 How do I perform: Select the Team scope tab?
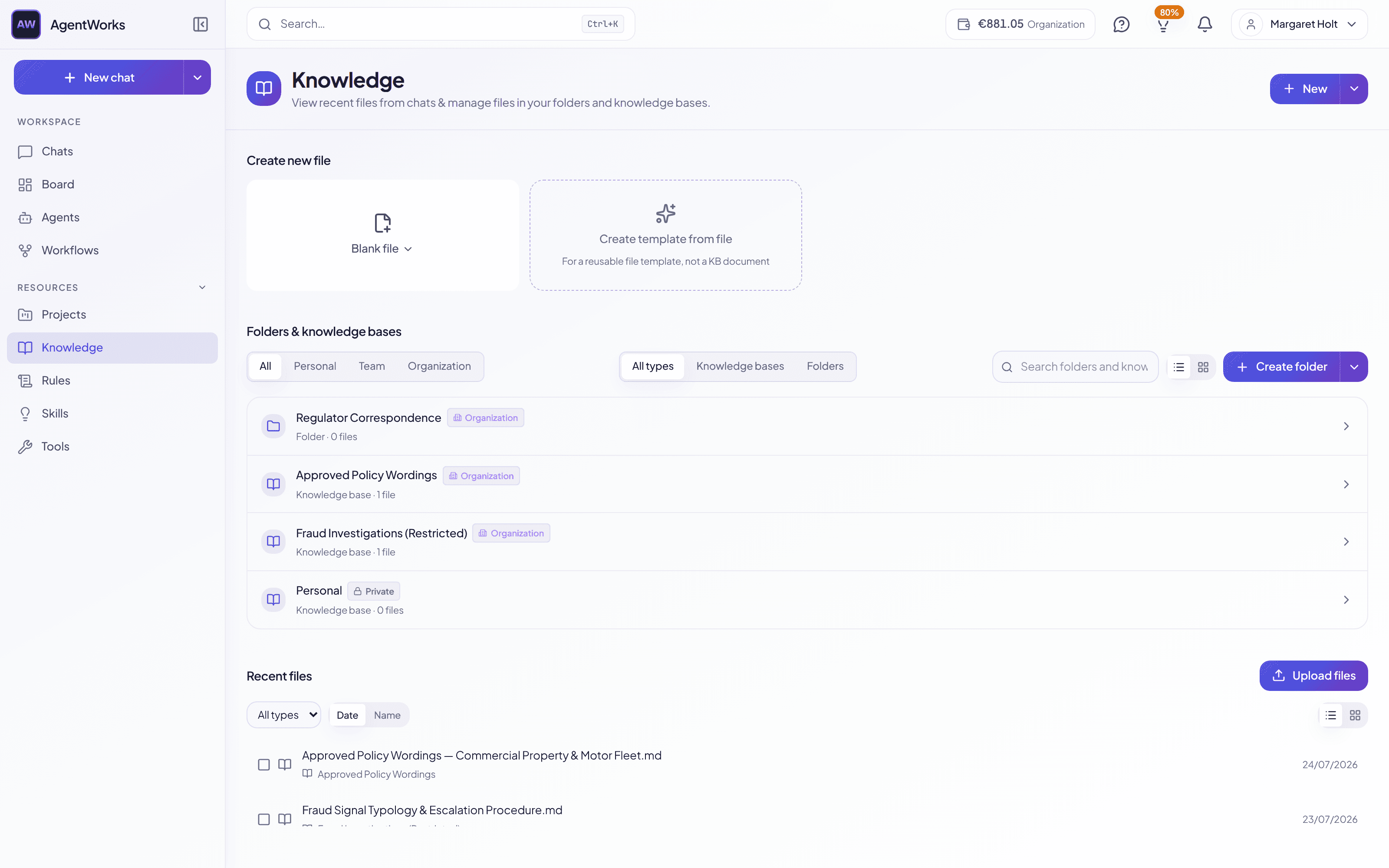(372, 366)
